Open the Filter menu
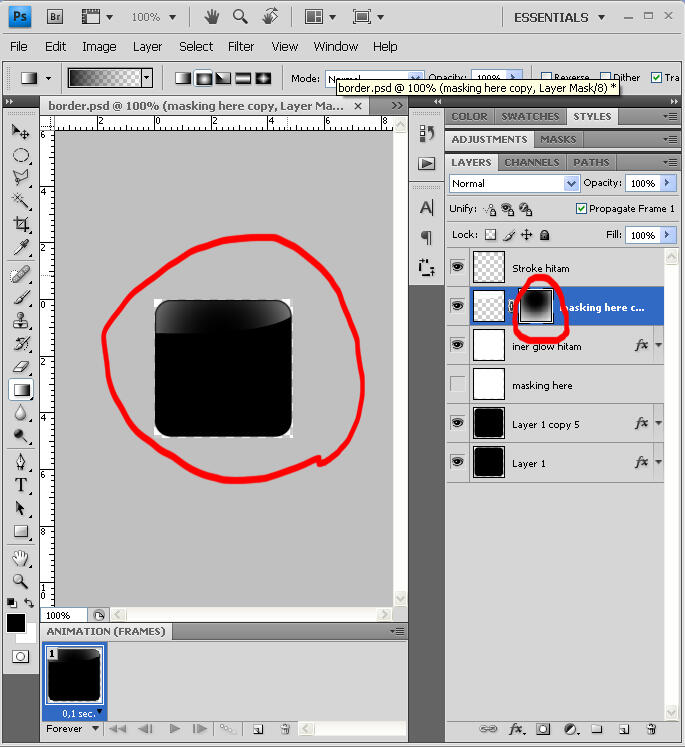 tap(241, 46)
